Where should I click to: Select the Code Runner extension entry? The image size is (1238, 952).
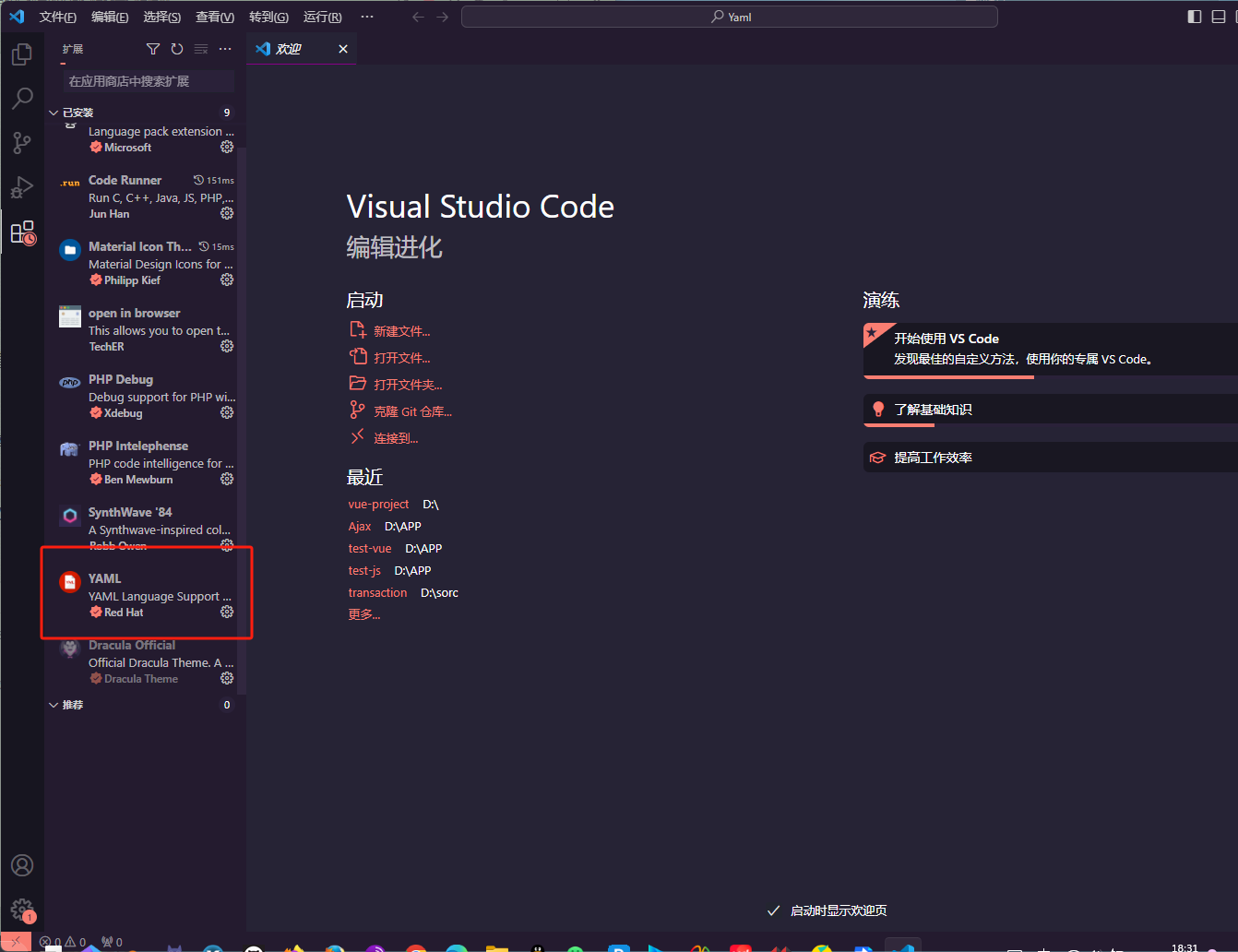click(x=146, y=196)
